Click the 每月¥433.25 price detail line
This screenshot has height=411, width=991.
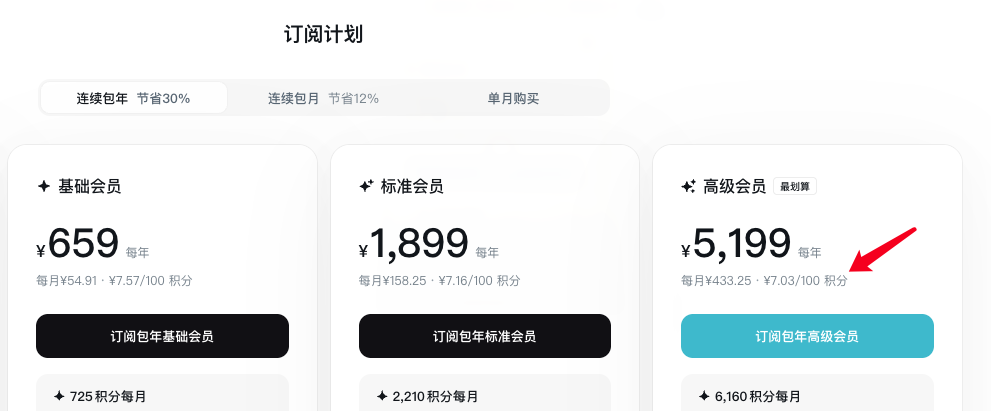(x=763, y=281)
